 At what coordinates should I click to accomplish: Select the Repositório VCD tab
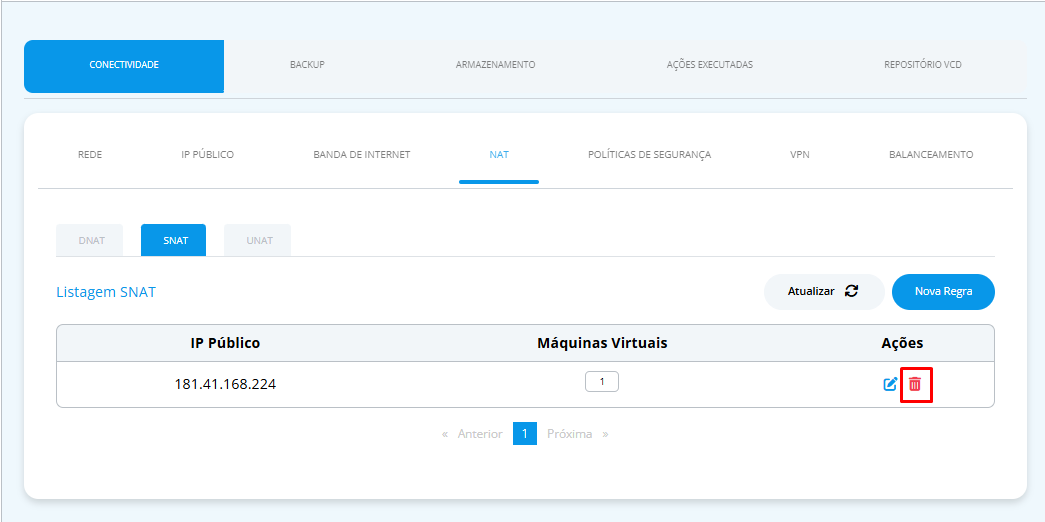pos(922,65)
